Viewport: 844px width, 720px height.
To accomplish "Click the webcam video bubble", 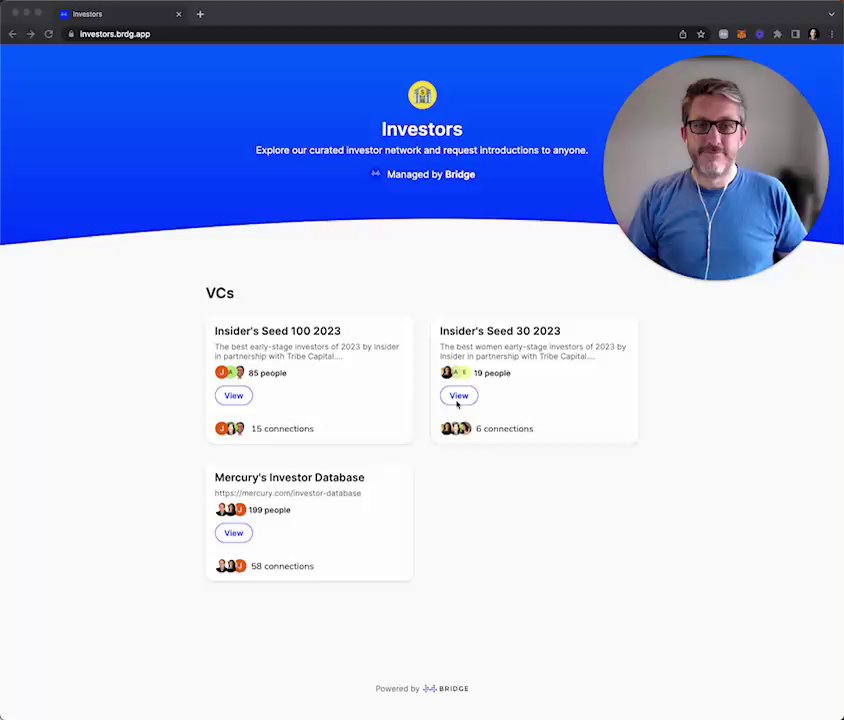I will coord(716,168).
